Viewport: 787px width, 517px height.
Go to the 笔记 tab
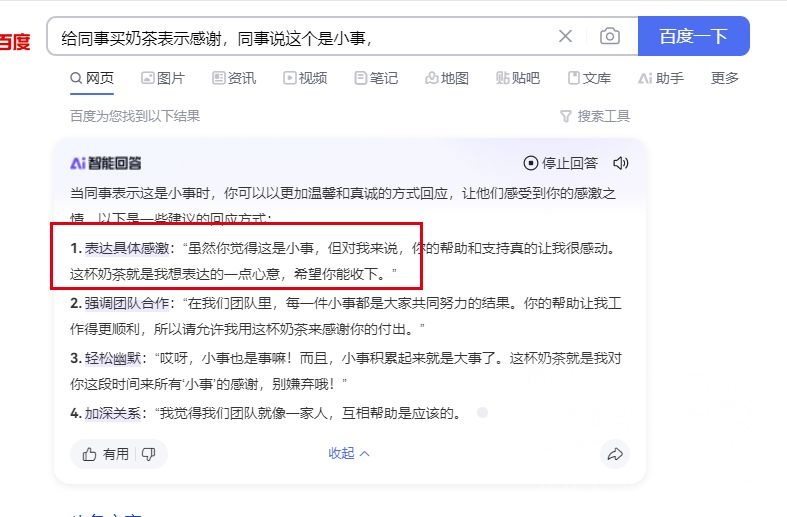click(376, 78)
